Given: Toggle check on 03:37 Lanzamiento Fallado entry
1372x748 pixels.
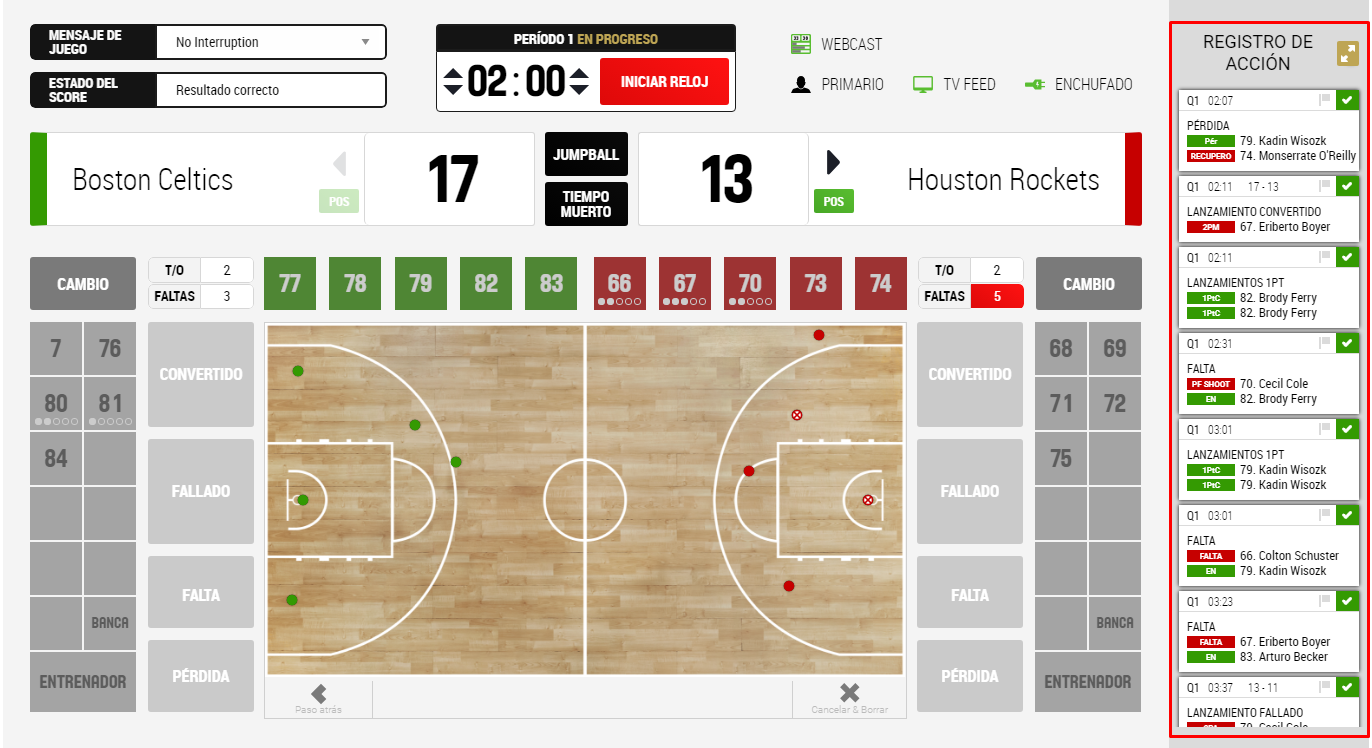Looking at the screenshot, I should pos(1347,687).
